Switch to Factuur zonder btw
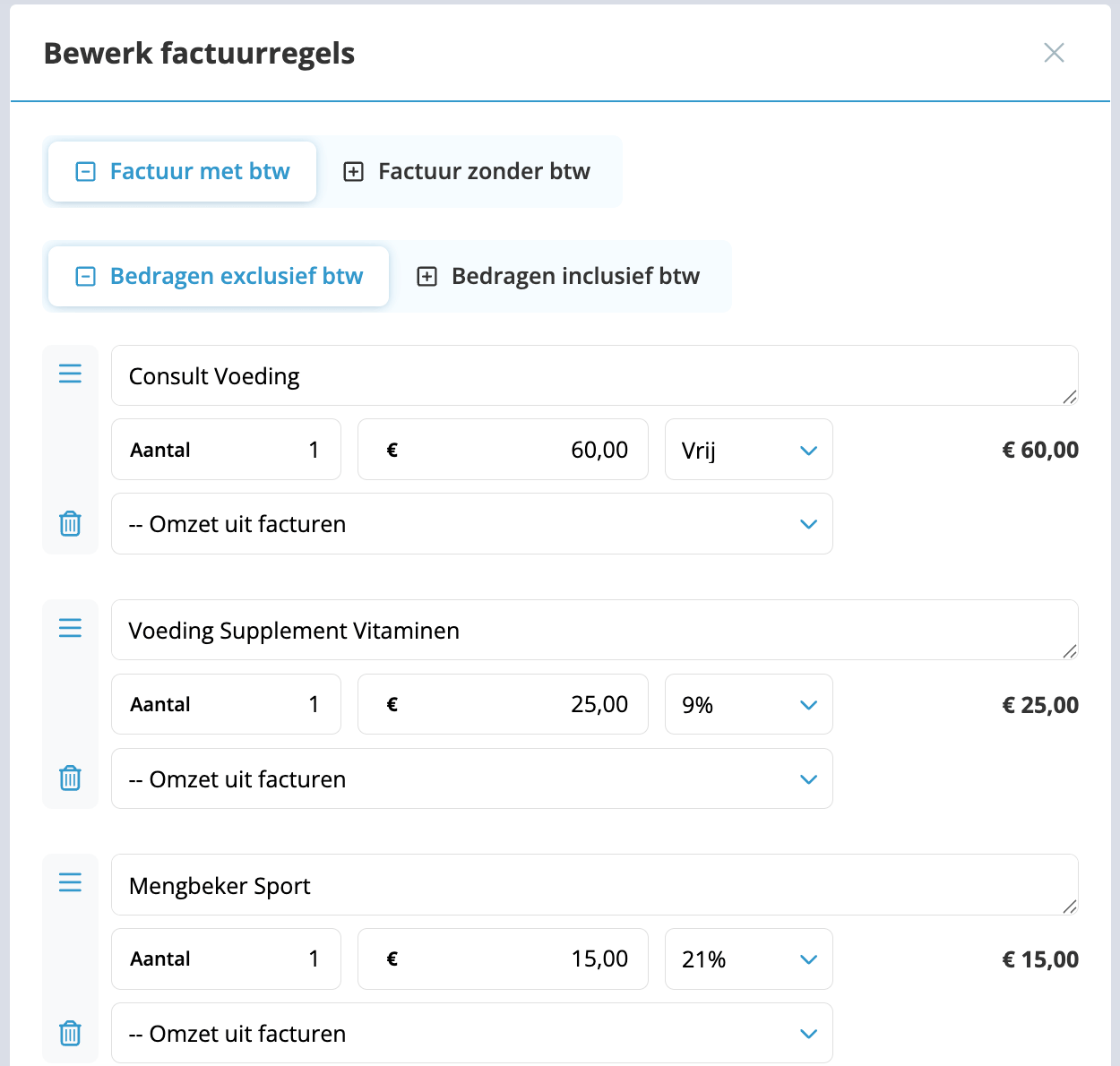This screenshot has height=1066, width=1120. pyautogui.click(x=467, y=171)
